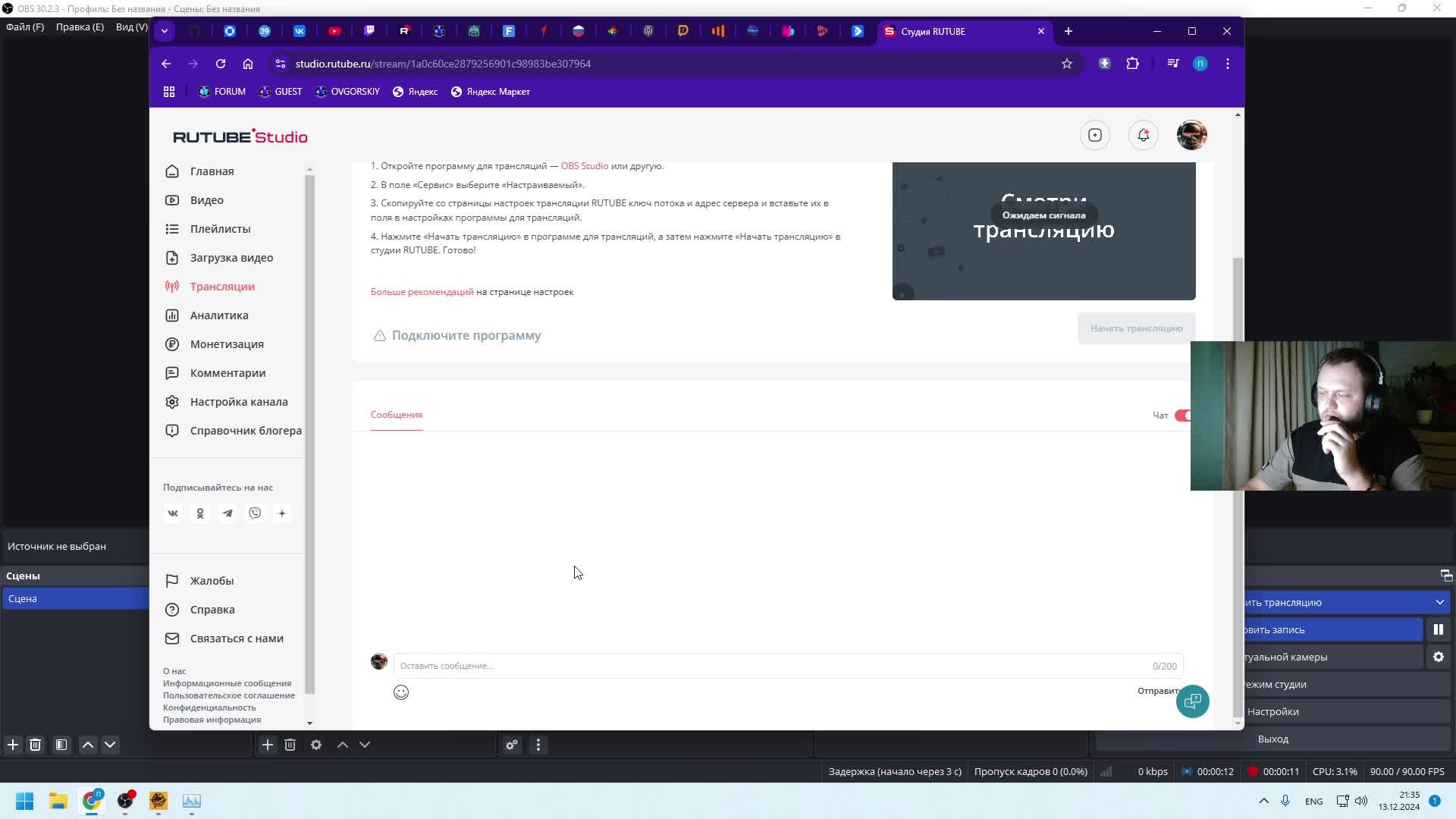Open the browser tab search chevron
This screenshot has height=819, width=1456.
coord(165,31)
